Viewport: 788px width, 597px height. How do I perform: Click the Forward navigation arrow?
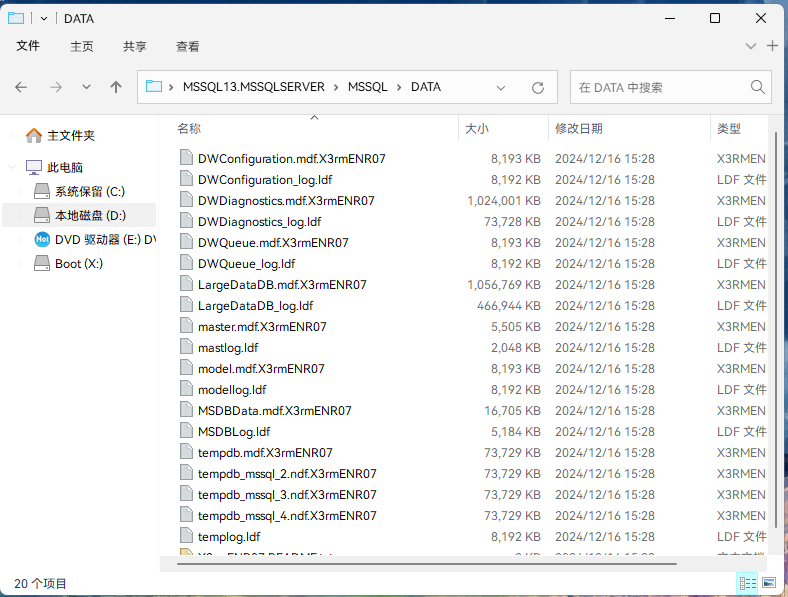click(56, 87)
